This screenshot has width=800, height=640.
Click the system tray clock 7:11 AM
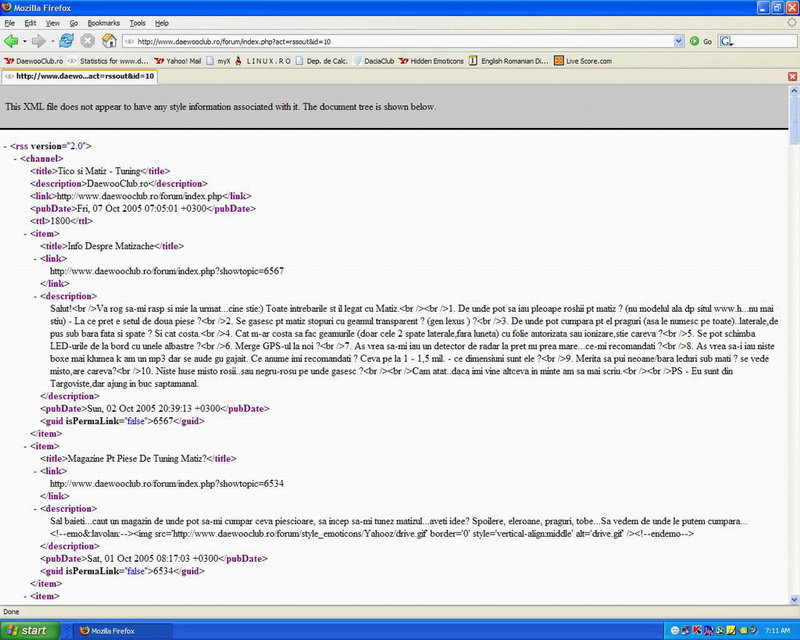pos(777,631)
